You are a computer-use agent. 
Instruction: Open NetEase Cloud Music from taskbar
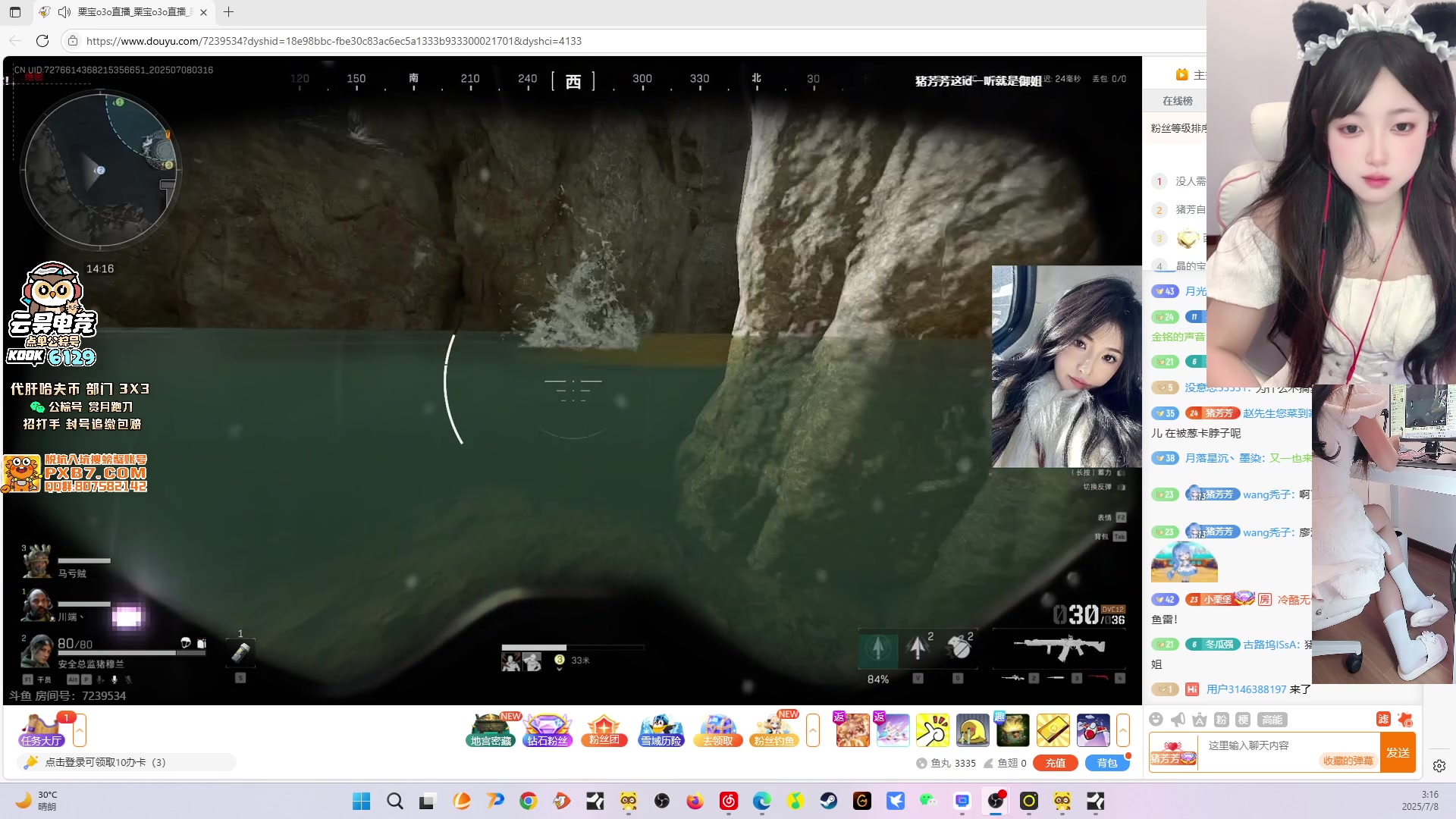pyautogui.click(x=729, y=801)
